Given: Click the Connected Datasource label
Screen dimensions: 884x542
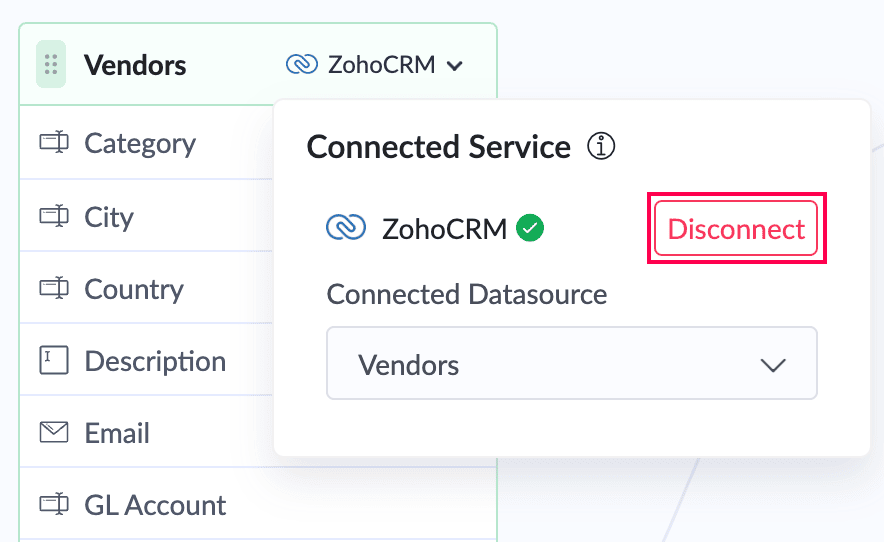Looking at the screenshot, I should click(x=467, y=294).
